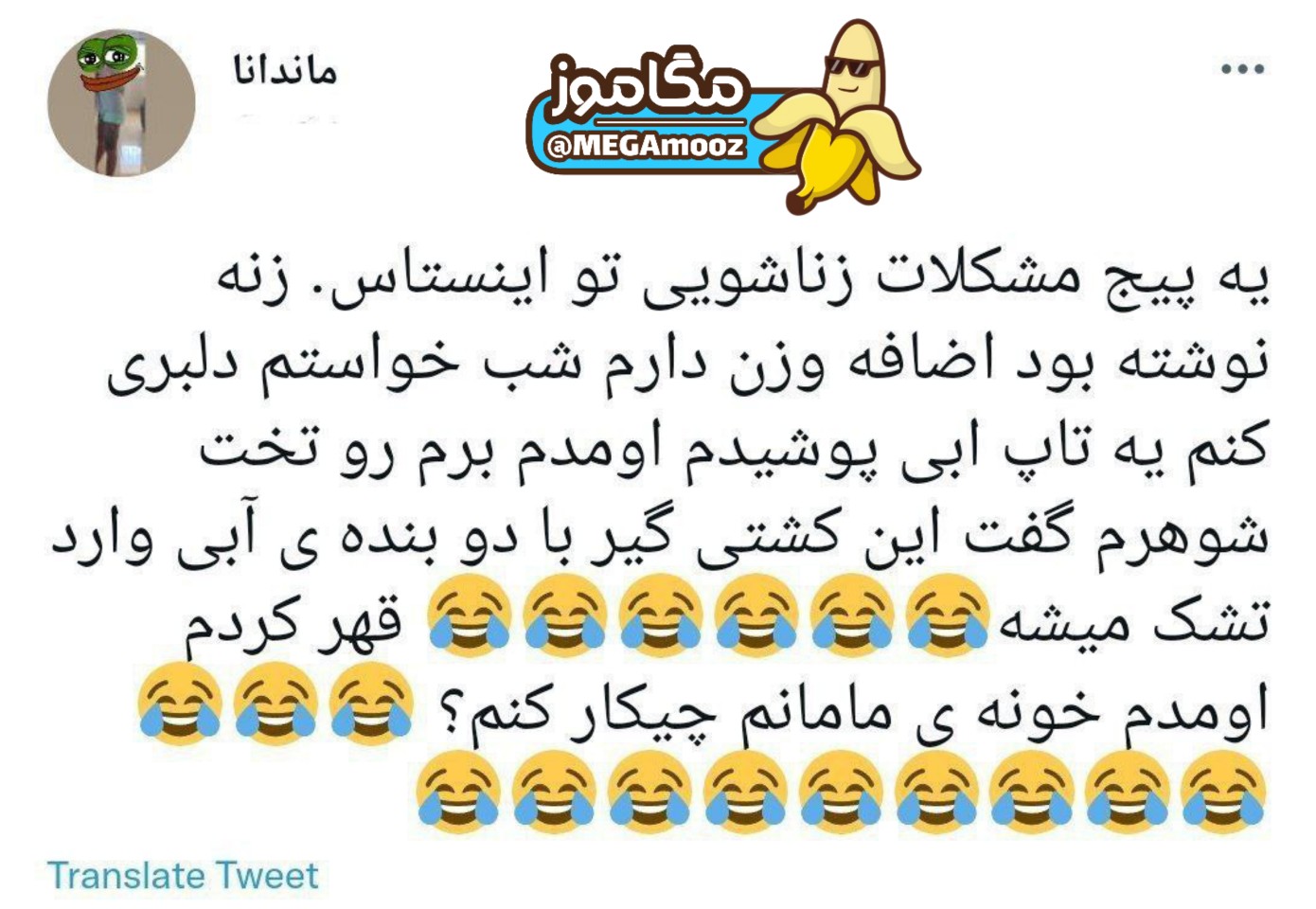Click the Translate Tweet link
Image resolution: width=1316 pixels, height=909 pixels.
coord(183,876)
